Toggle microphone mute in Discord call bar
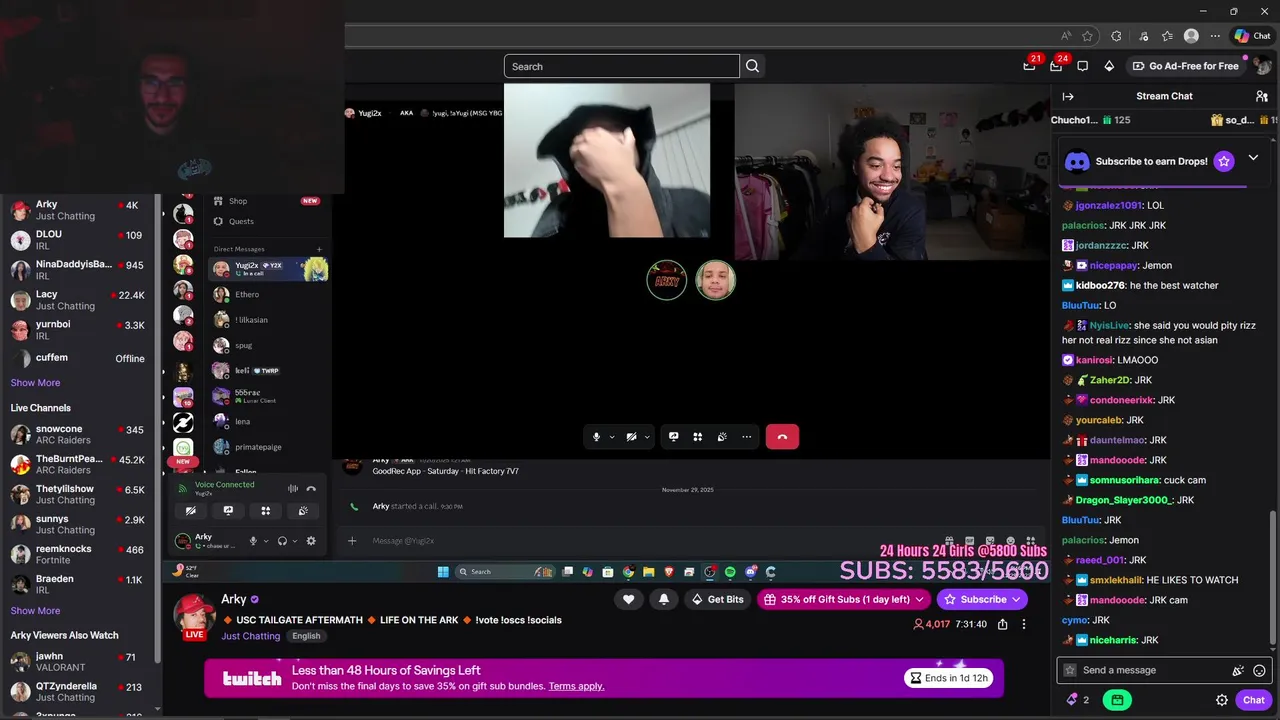 pyautogui.click(x=597, y=437)
